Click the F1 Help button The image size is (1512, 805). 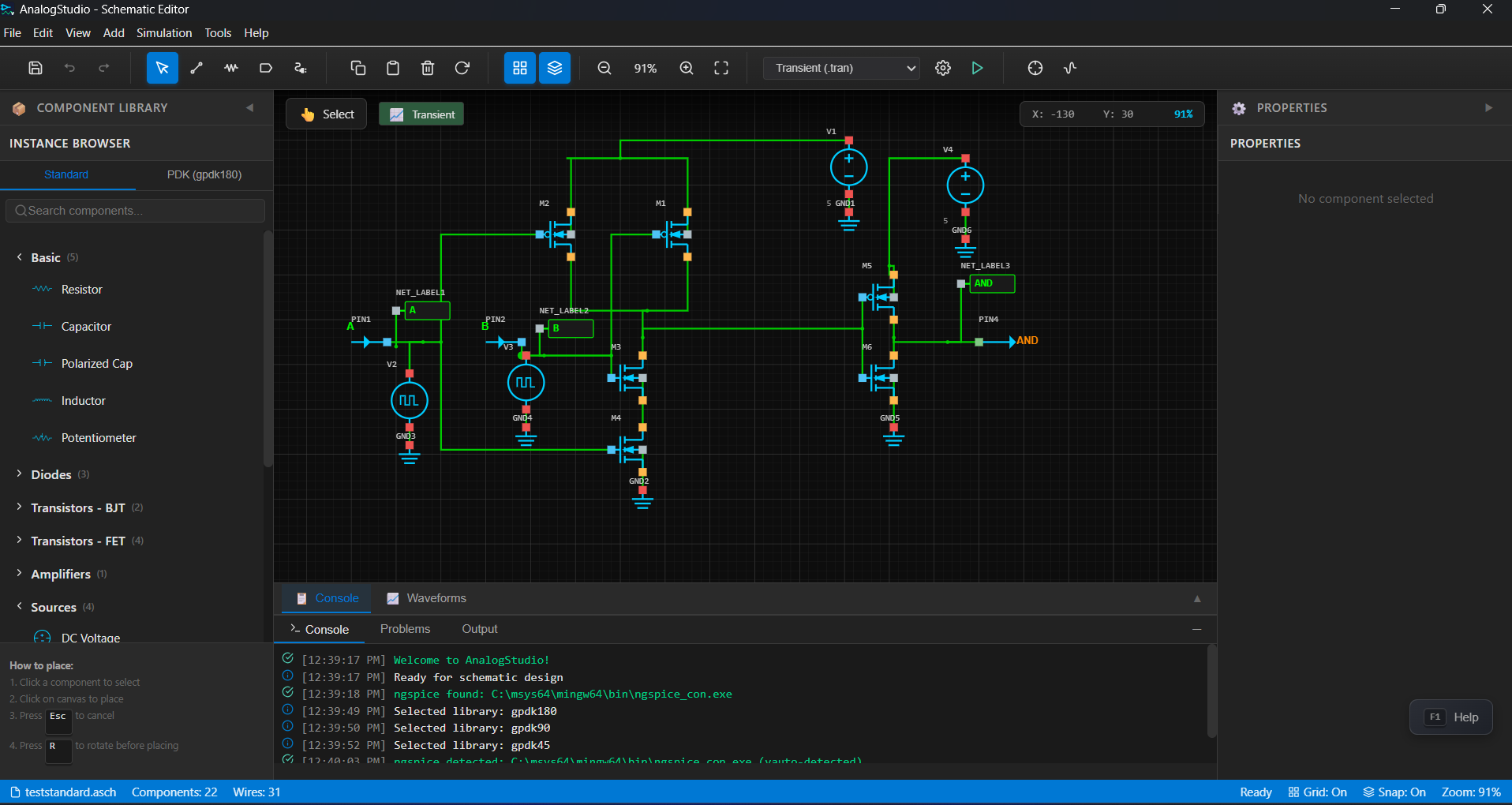1450,717
